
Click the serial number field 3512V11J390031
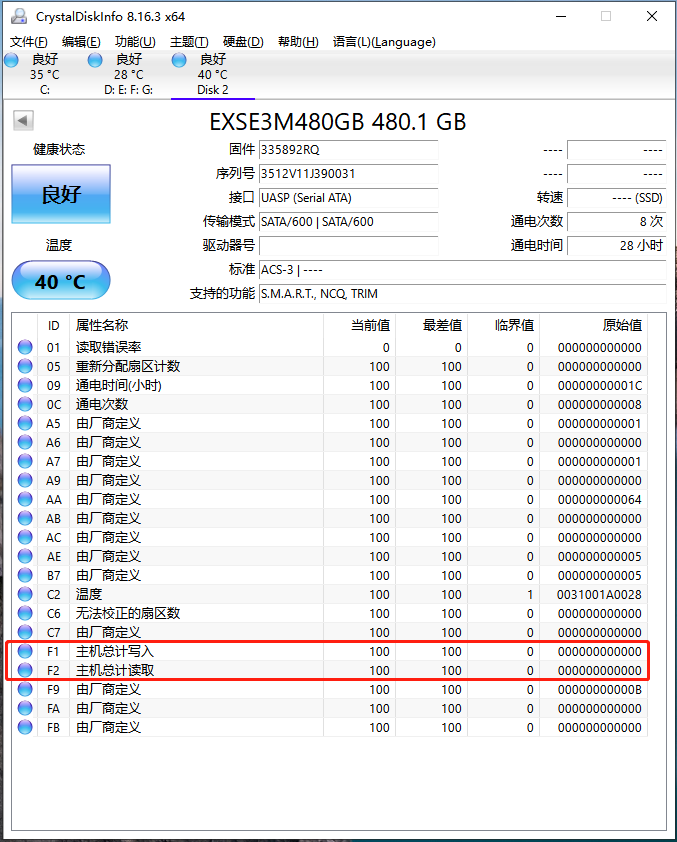348,173
